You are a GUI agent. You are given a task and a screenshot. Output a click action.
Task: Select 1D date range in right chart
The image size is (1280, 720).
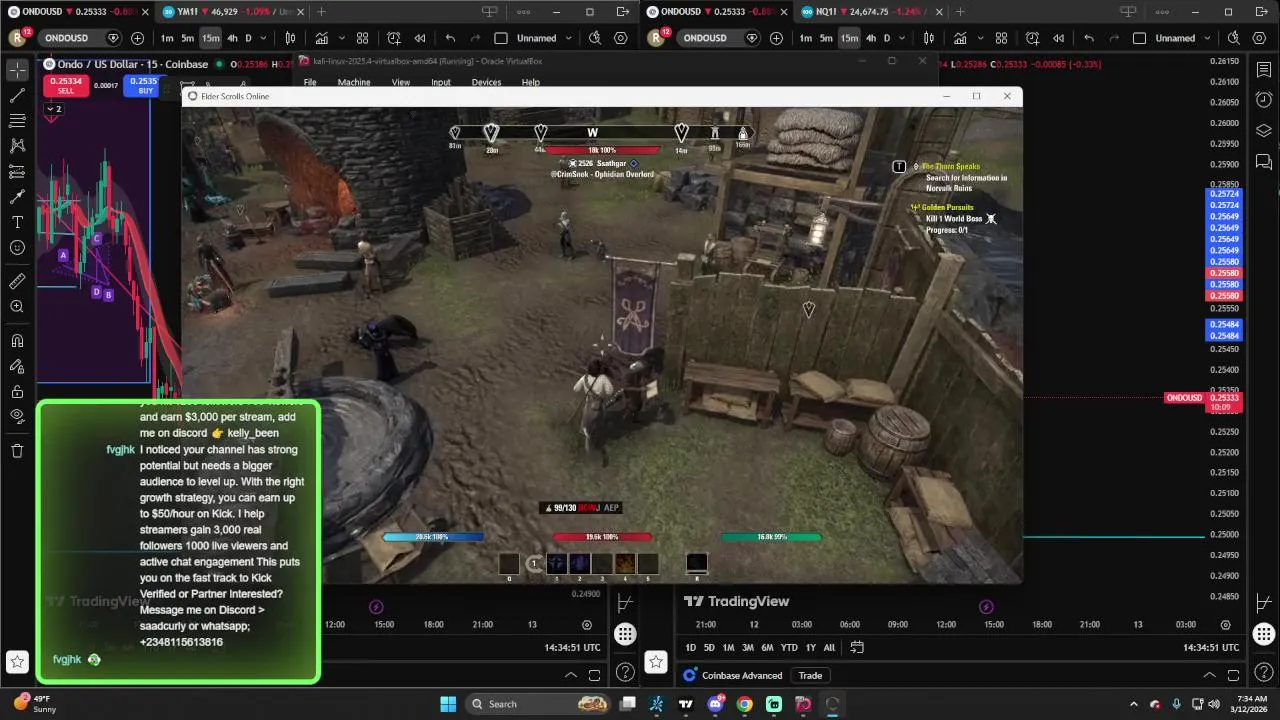point(691,648)
